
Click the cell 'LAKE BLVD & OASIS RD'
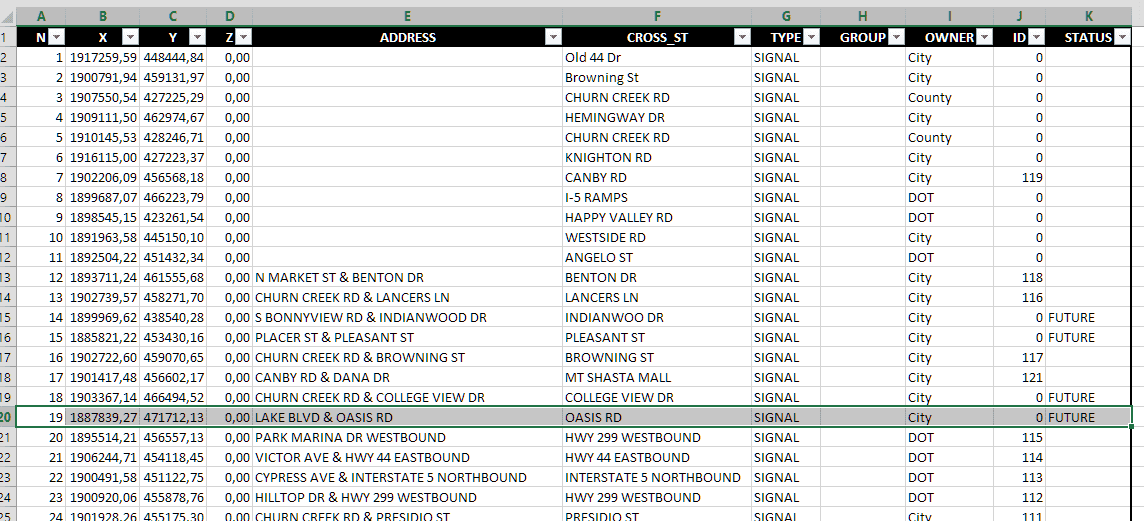(x=407, y=417)
